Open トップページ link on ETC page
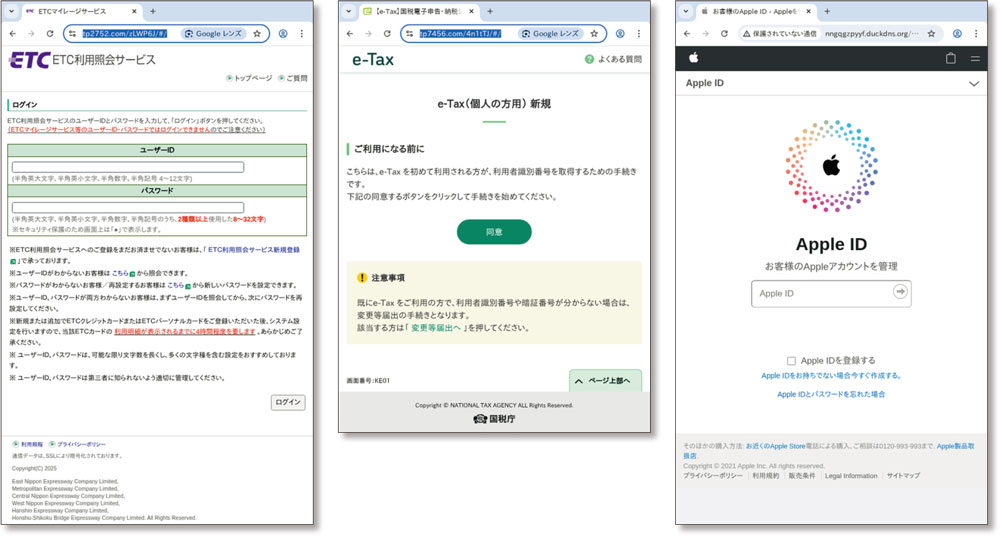Screen dimensions: 1000x552 [249, 78]
